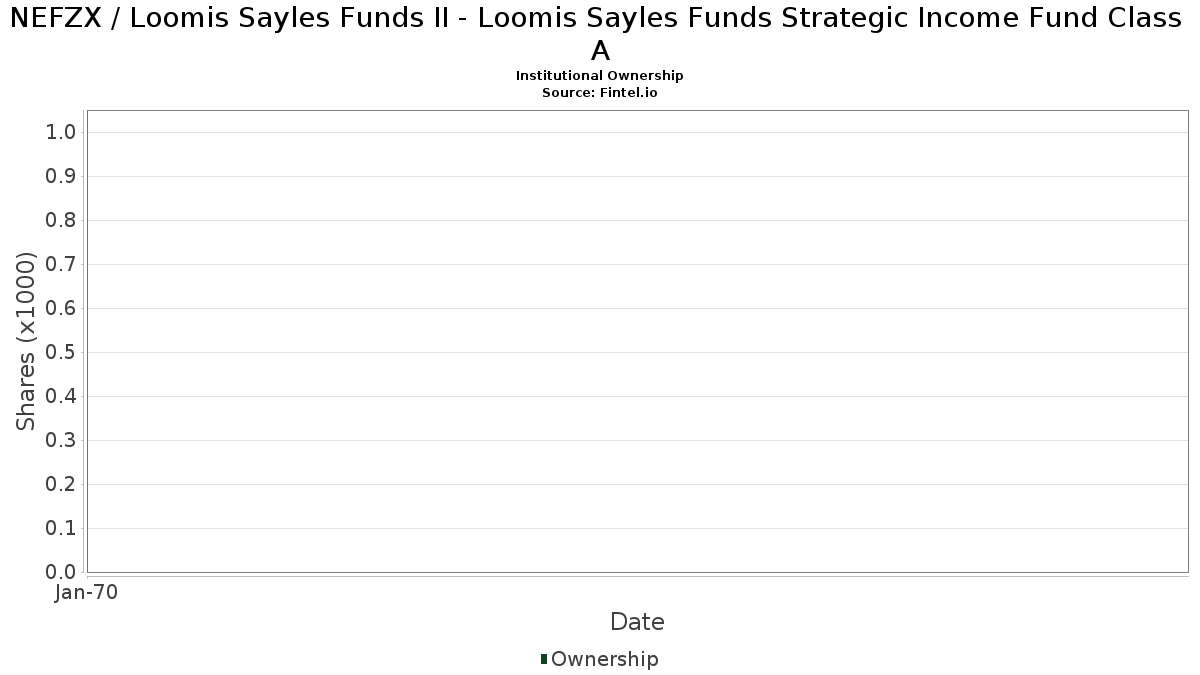1200x675 pixels.
Task: Click the 1.0 y-axis tick label
Action: 62,133
